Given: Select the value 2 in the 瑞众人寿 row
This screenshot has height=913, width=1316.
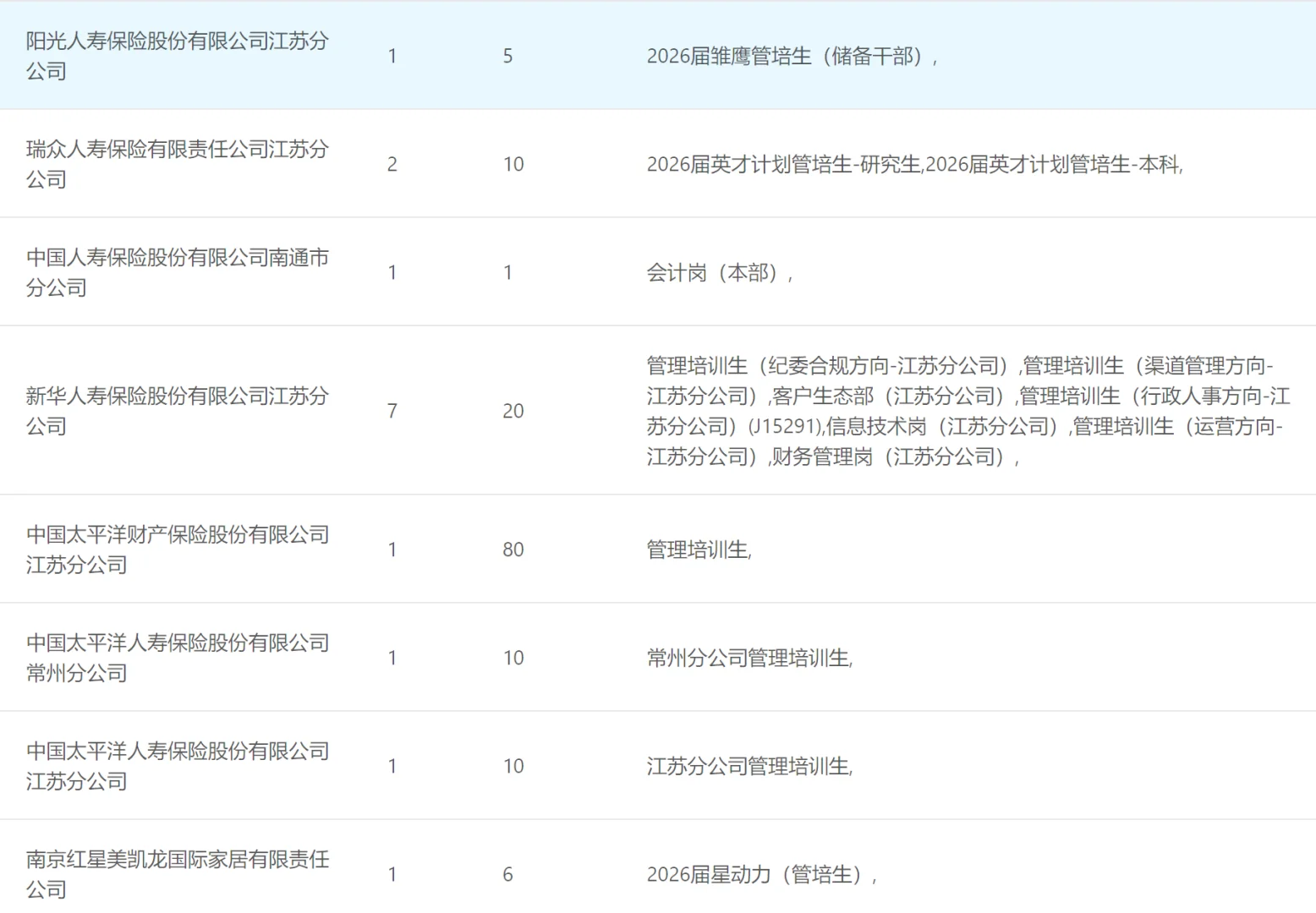Looking at the screenshot, I should [392, 164].
